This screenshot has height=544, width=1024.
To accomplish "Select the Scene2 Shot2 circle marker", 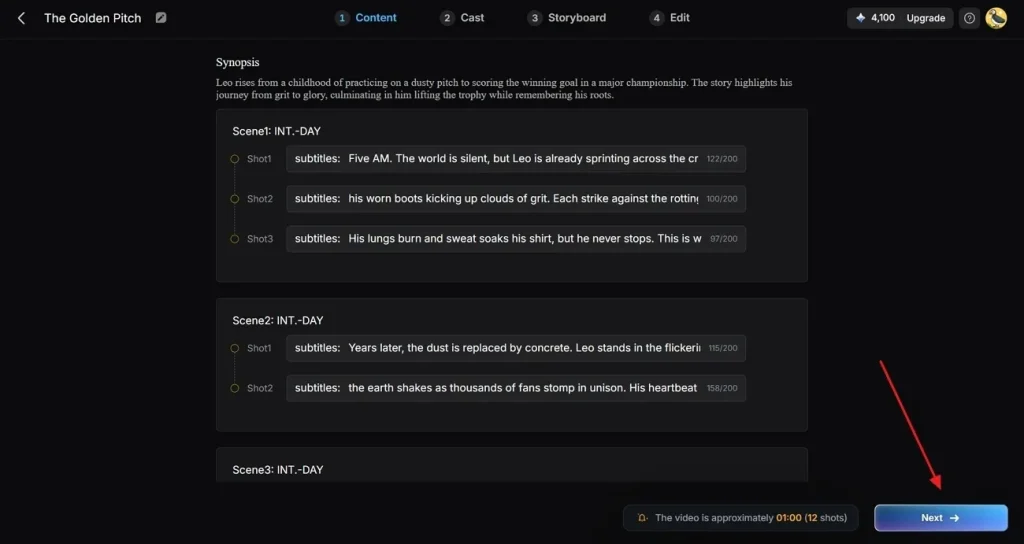I will pos(234,388).
